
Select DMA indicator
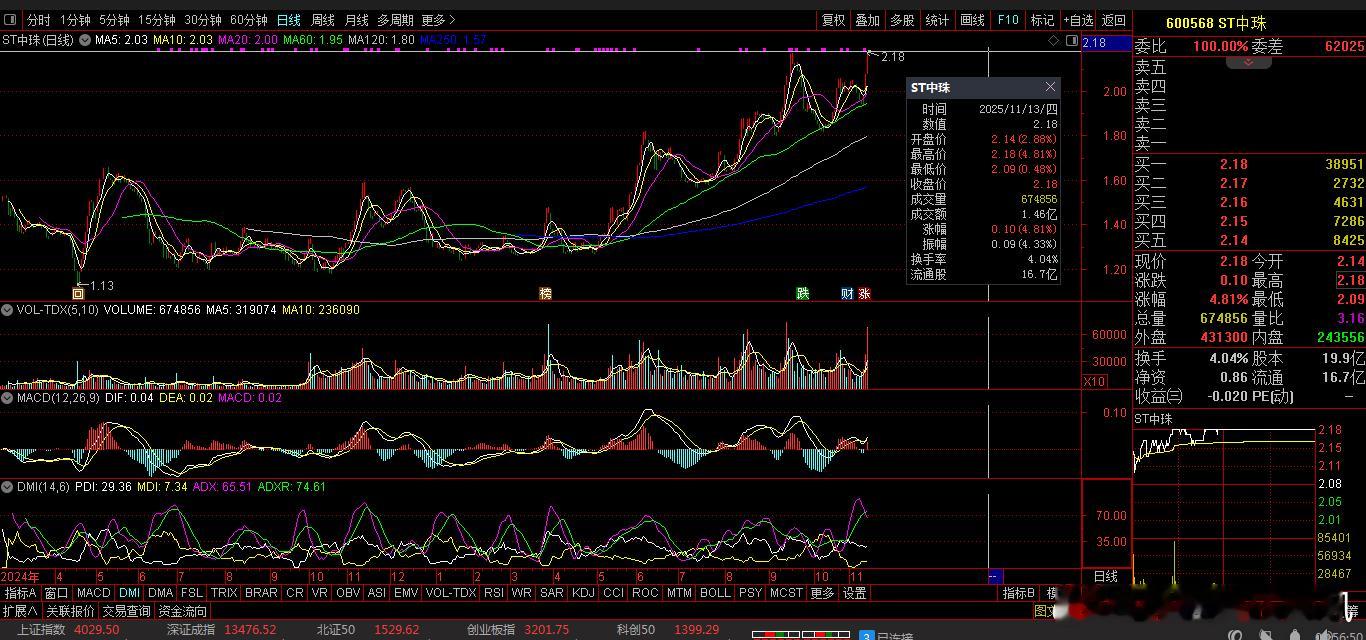[x=160, y=593]
